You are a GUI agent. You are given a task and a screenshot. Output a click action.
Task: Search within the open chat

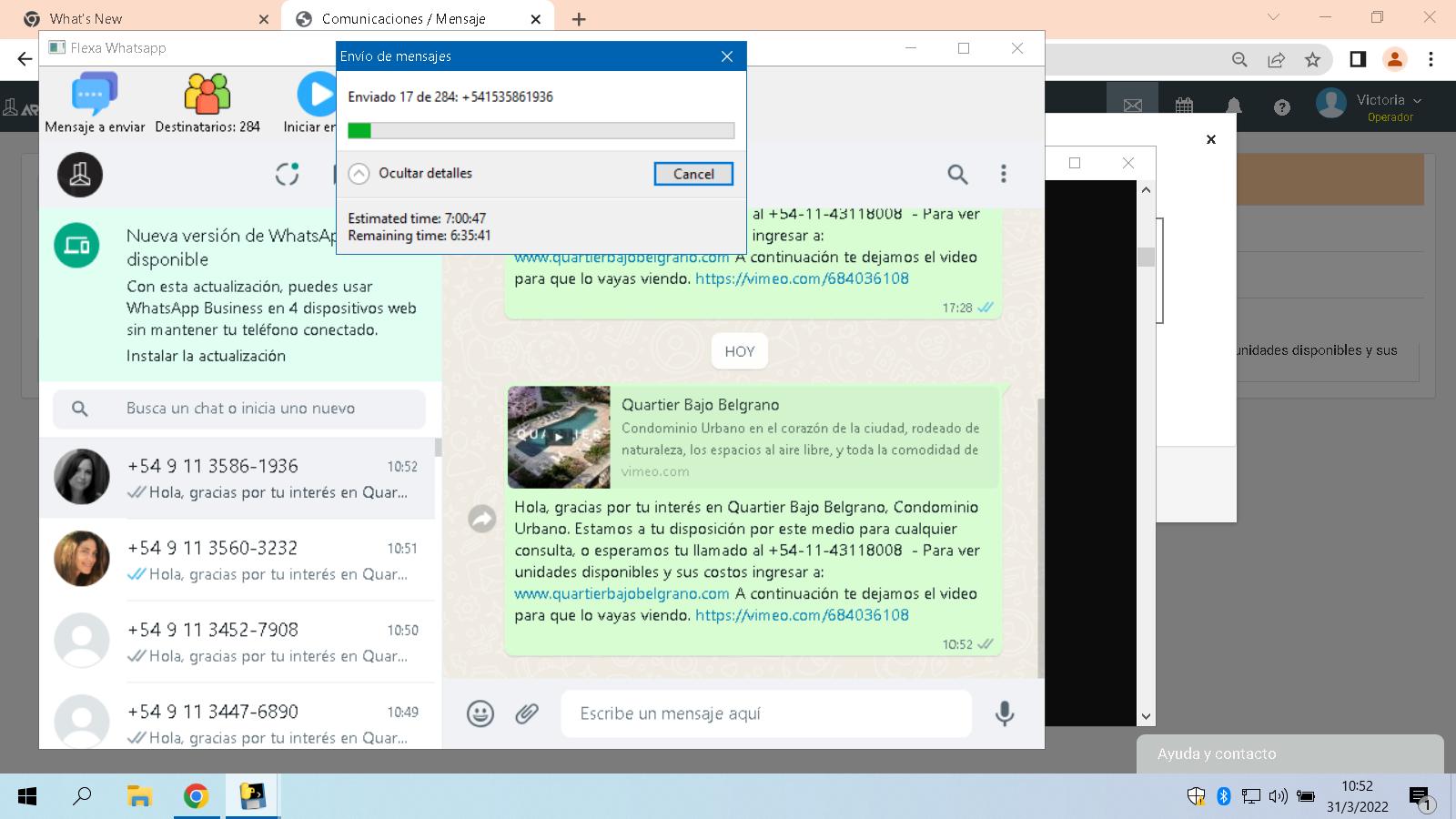(x=957, y=174)
